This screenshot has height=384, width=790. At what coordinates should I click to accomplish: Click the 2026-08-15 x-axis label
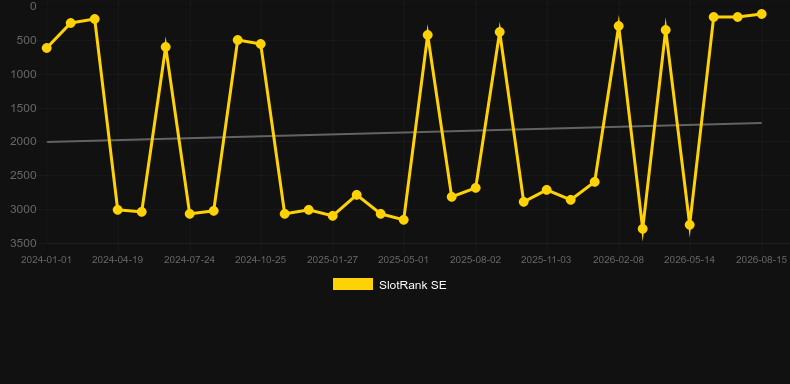point(761,260)
